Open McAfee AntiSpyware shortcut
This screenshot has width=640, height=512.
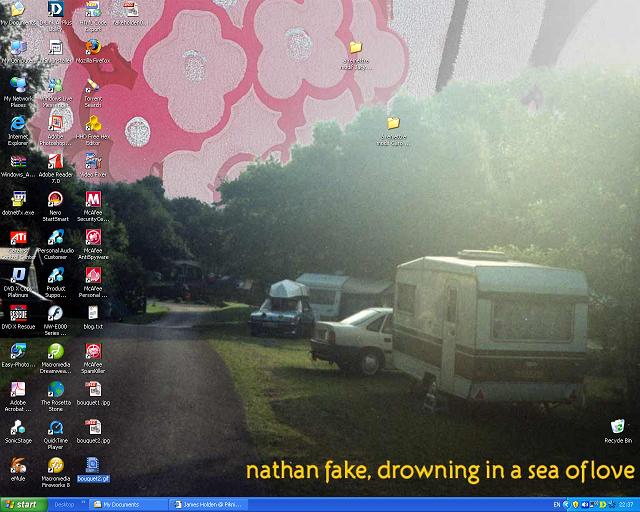[93, 244]
